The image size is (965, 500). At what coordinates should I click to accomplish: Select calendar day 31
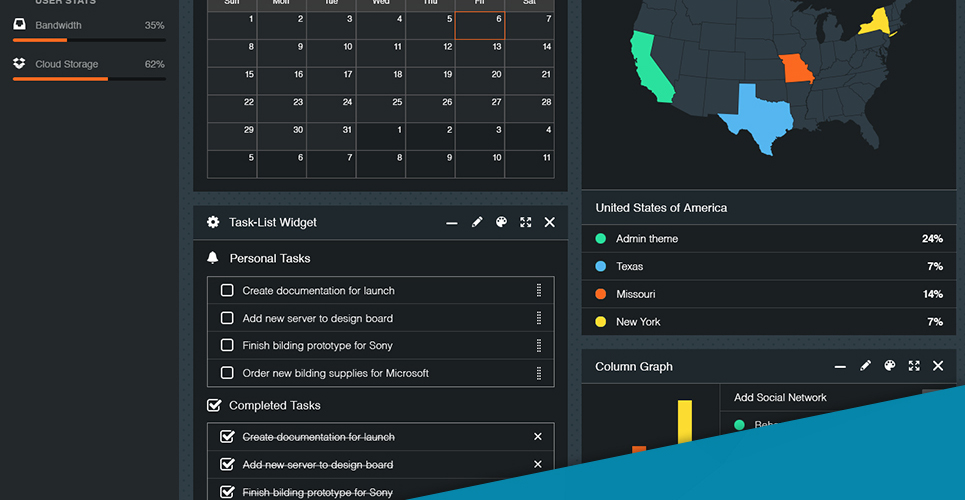(331, 136)
